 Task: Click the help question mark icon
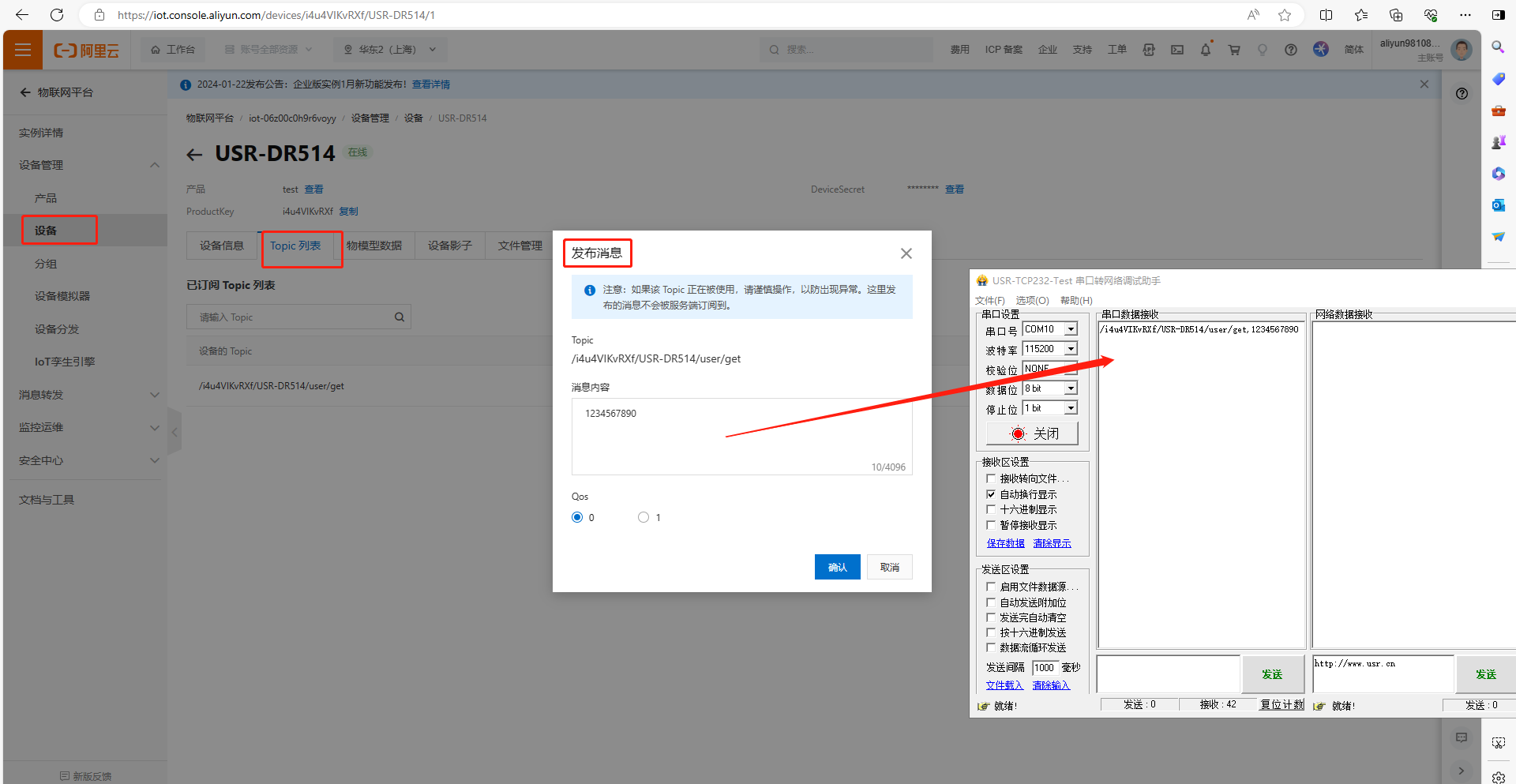pyautogui.click(x=1290, y=50)
